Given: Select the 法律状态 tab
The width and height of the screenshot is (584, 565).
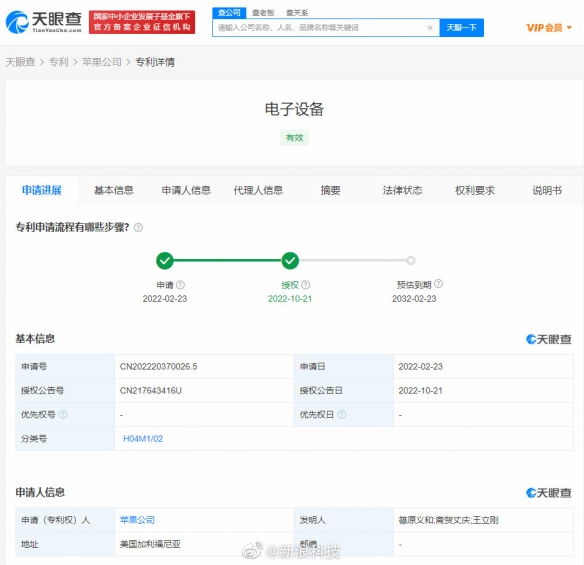Looking at the screenshot, I should [402, 190].
